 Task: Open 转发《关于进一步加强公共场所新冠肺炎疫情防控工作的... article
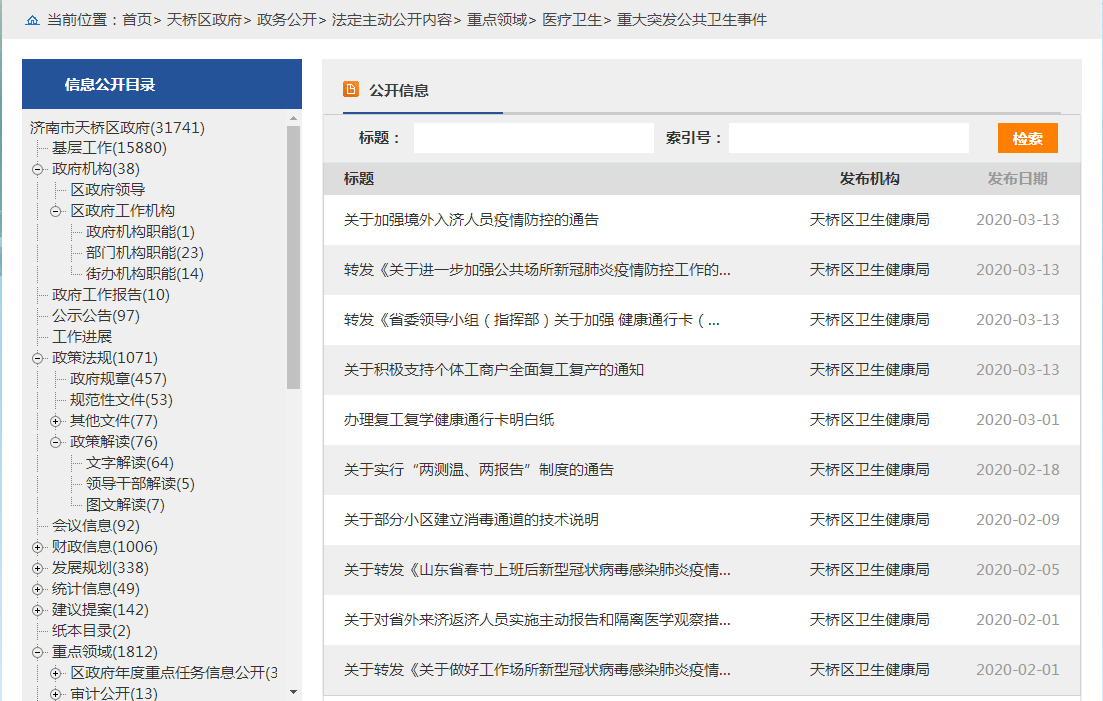tap(537, 270)
